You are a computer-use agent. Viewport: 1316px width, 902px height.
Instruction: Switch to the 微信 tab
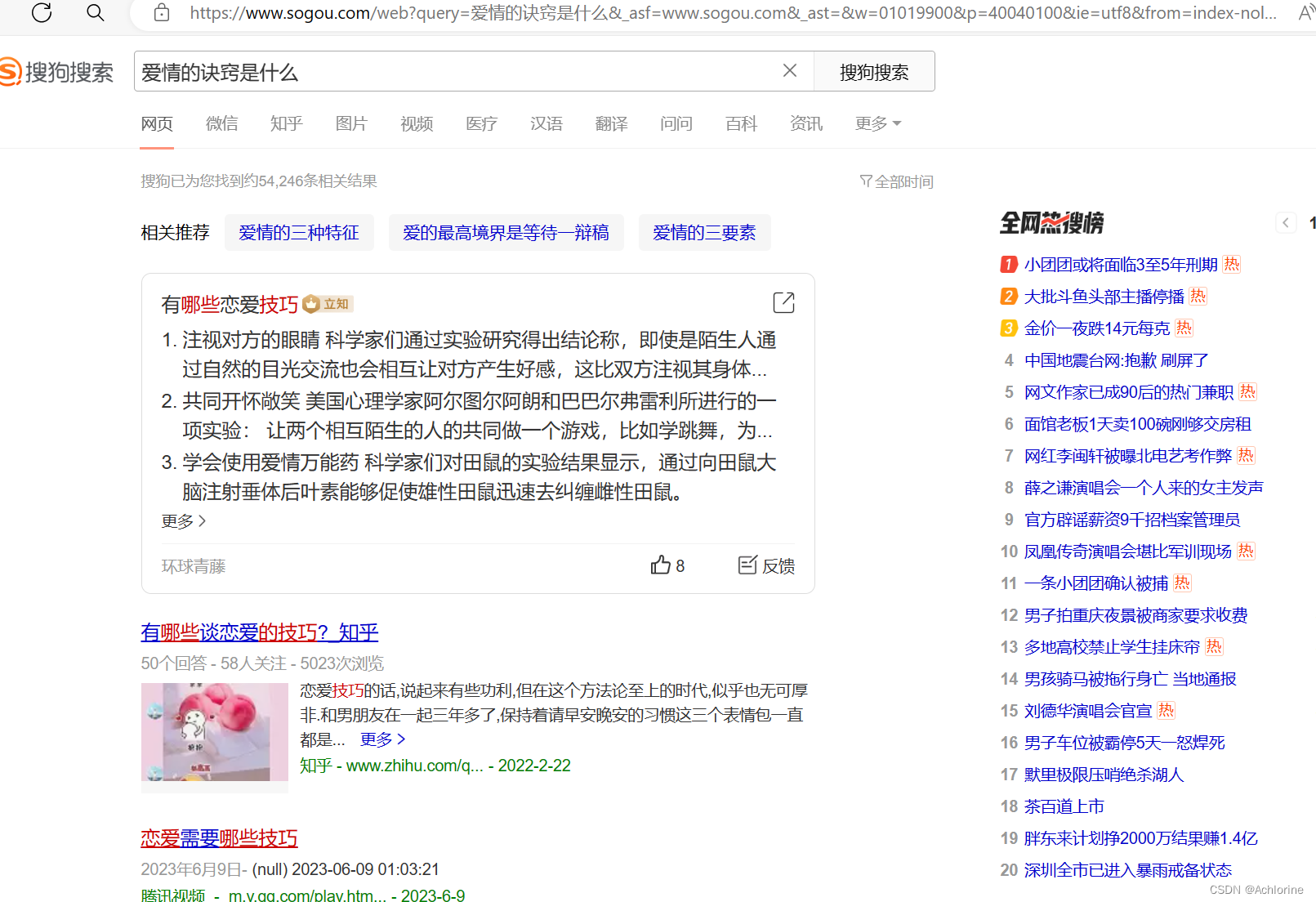pyautogui.click(x=221, y=123)
